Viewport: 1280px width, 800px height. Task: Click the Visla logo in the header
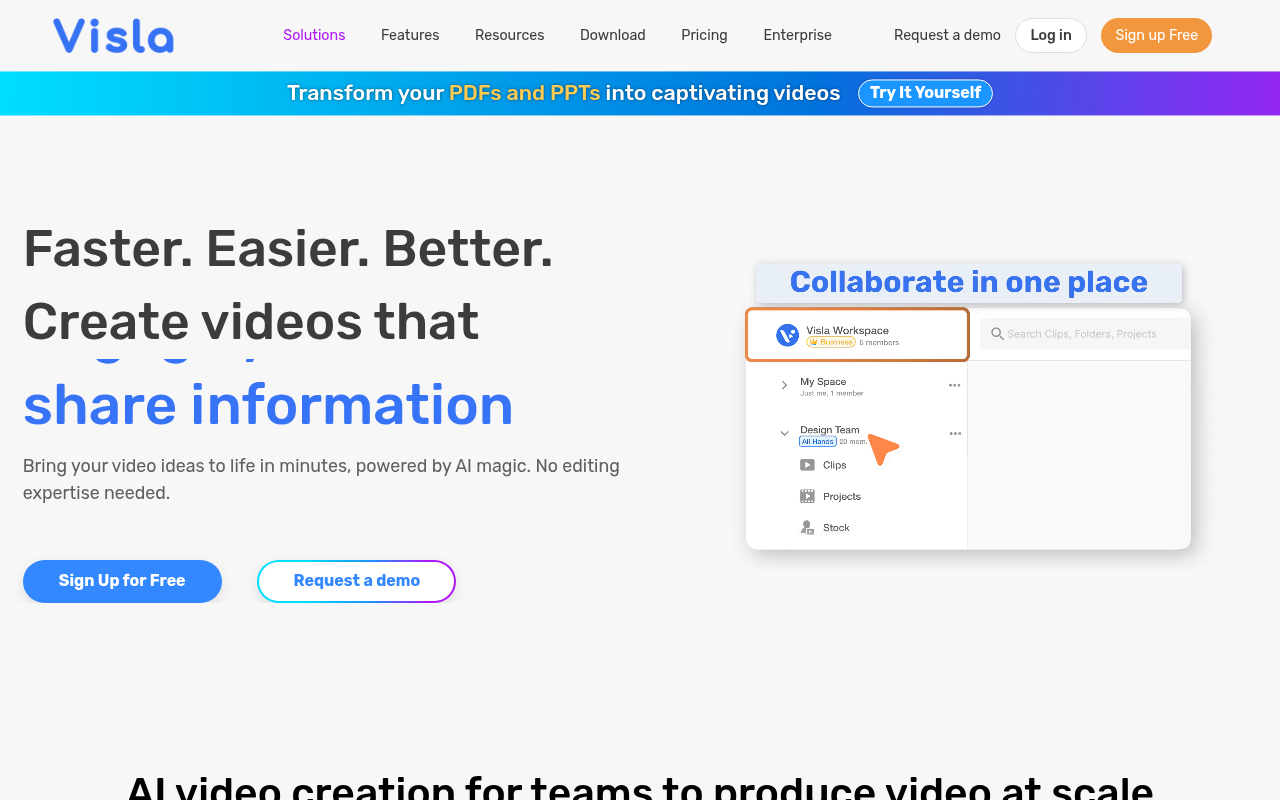[113, 35]
